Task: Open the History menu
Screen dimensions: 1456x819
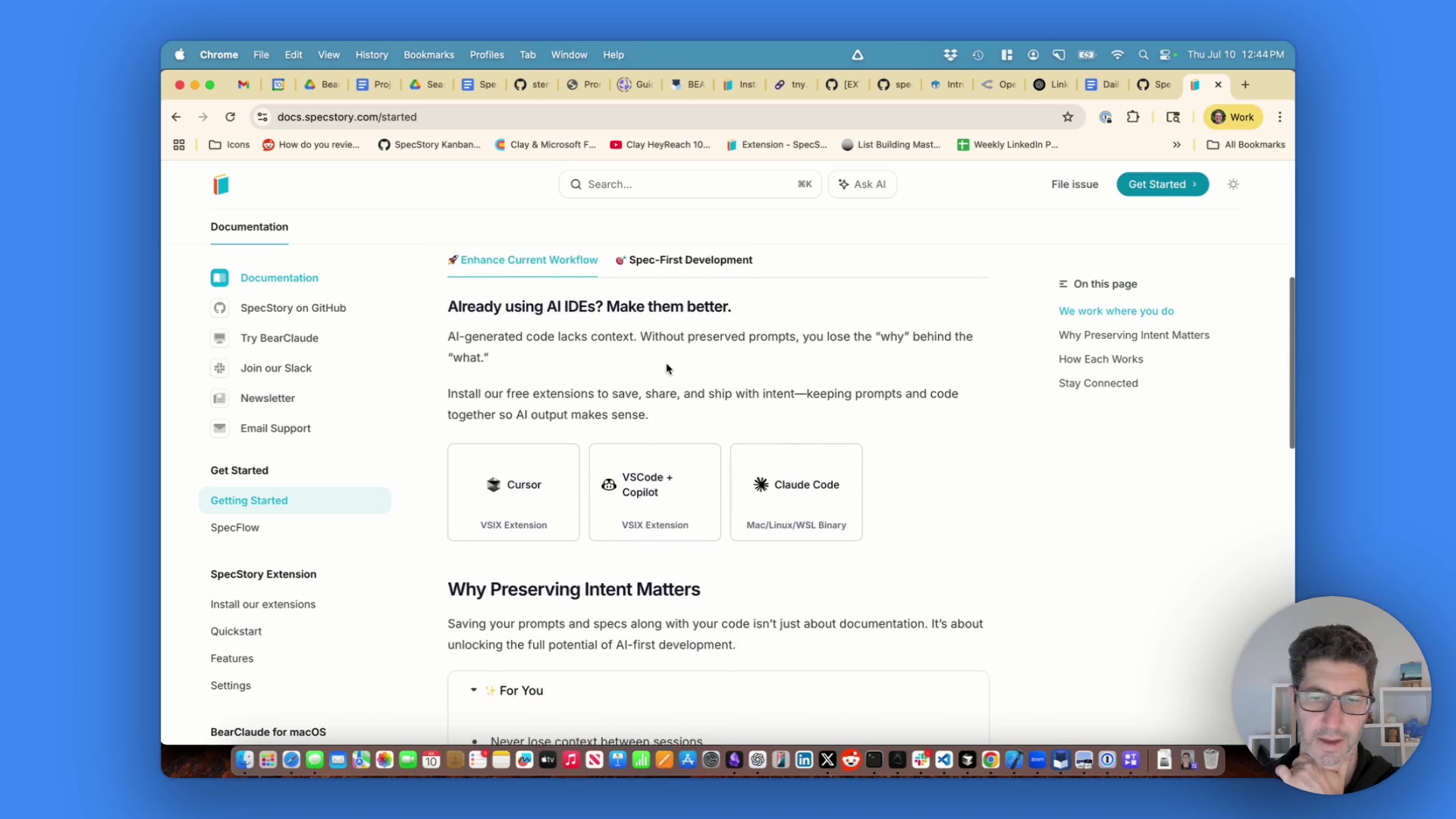Action: point(372,55)
